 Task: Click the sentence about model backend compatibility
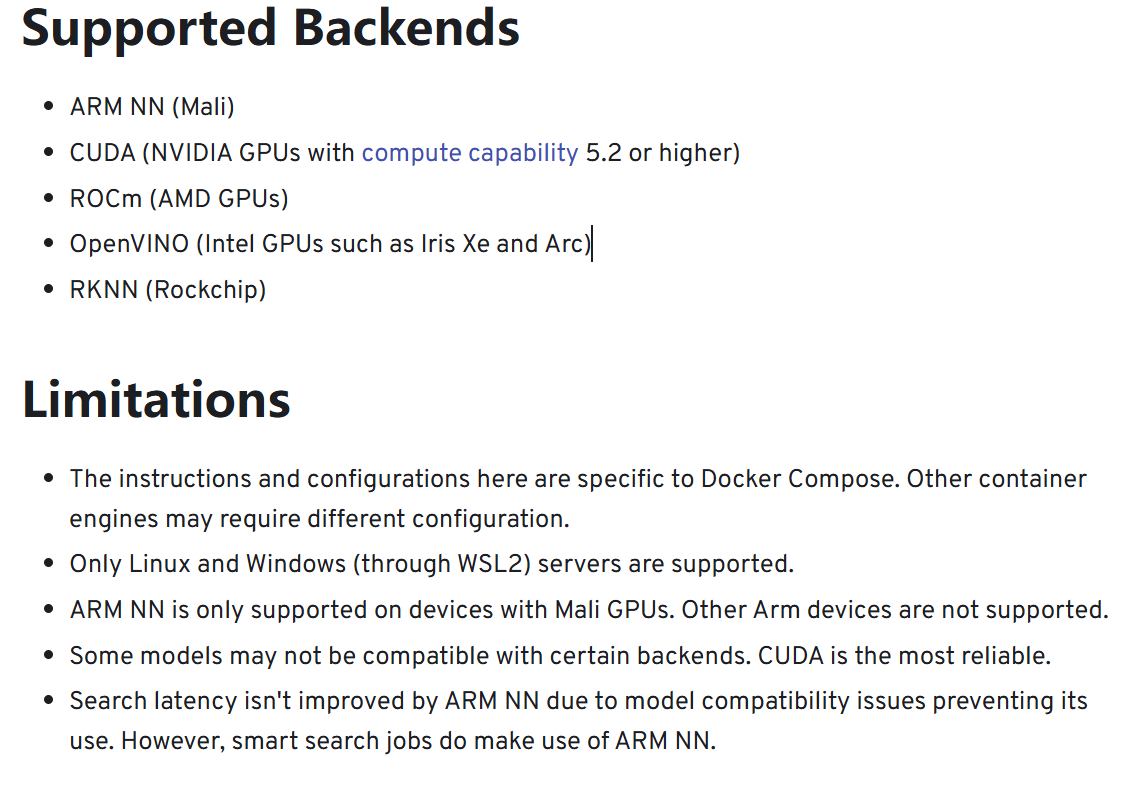410,656
